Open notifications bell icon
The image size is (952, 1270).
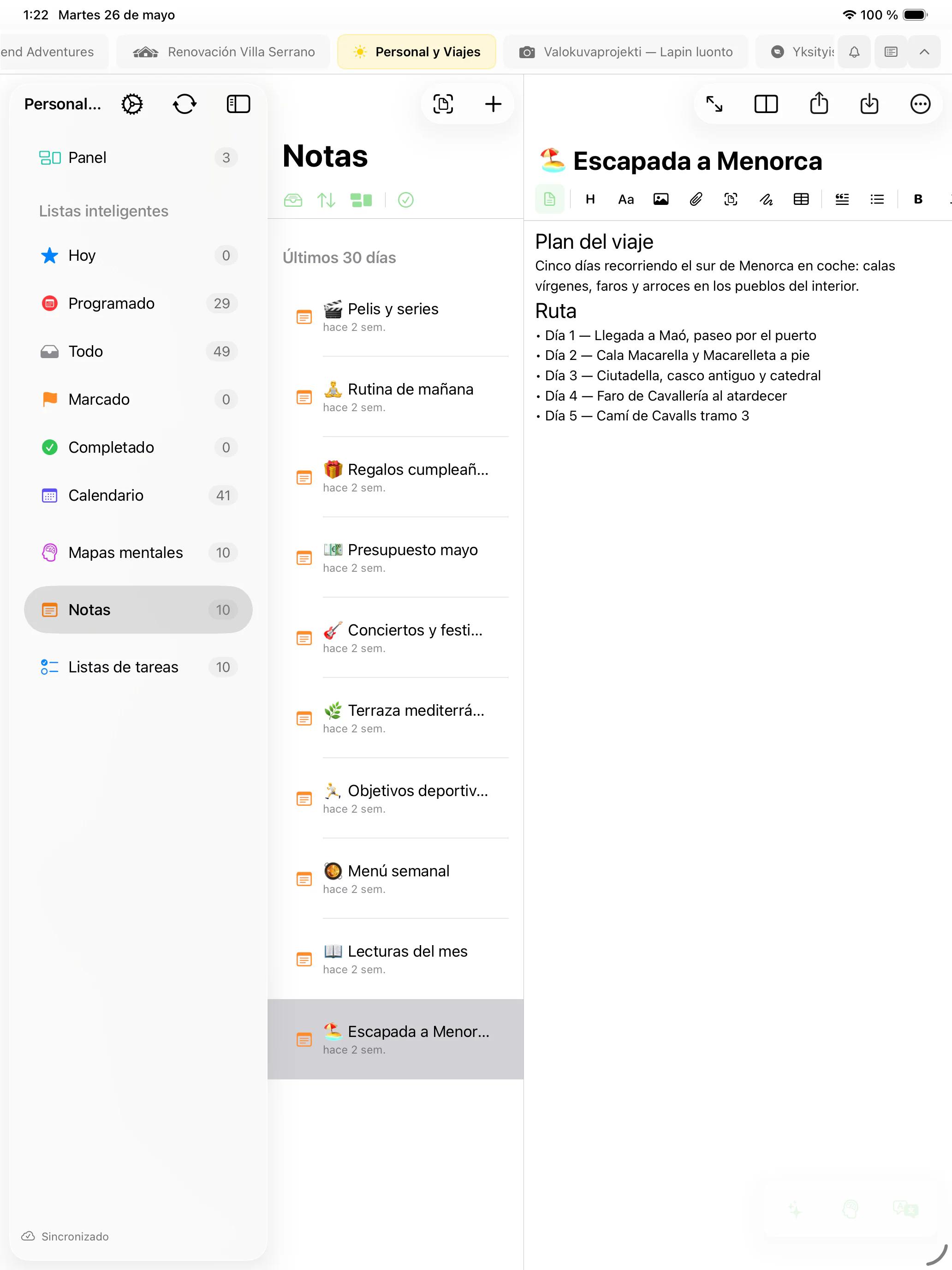pos(854,52)
